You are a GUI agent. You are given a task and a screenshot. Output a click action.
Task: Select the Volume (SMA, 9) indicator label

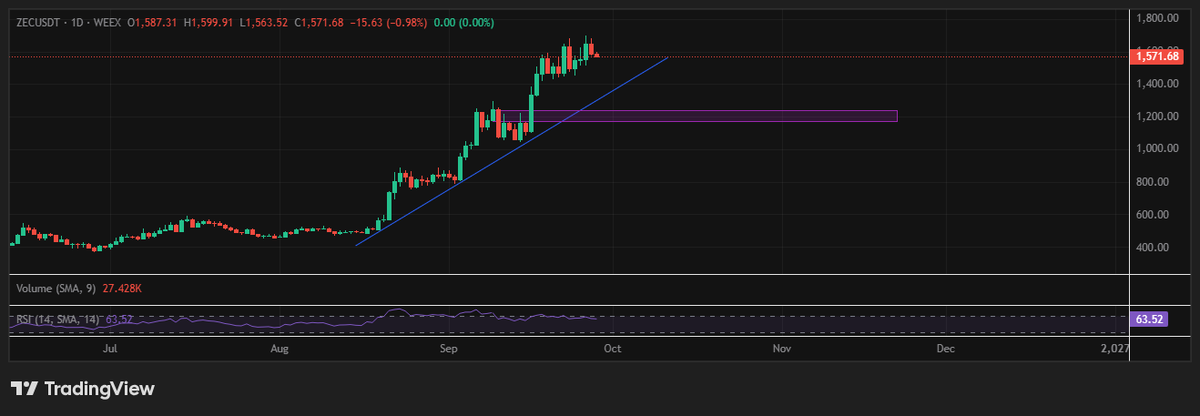[x=56, y=288]
